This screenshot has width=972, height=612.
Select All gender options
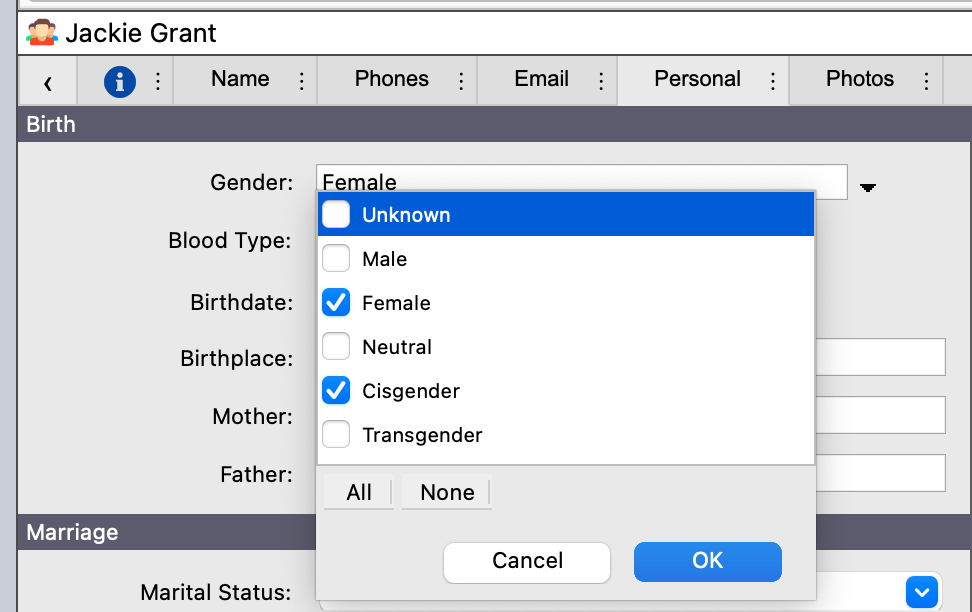[x=359, y=492]
